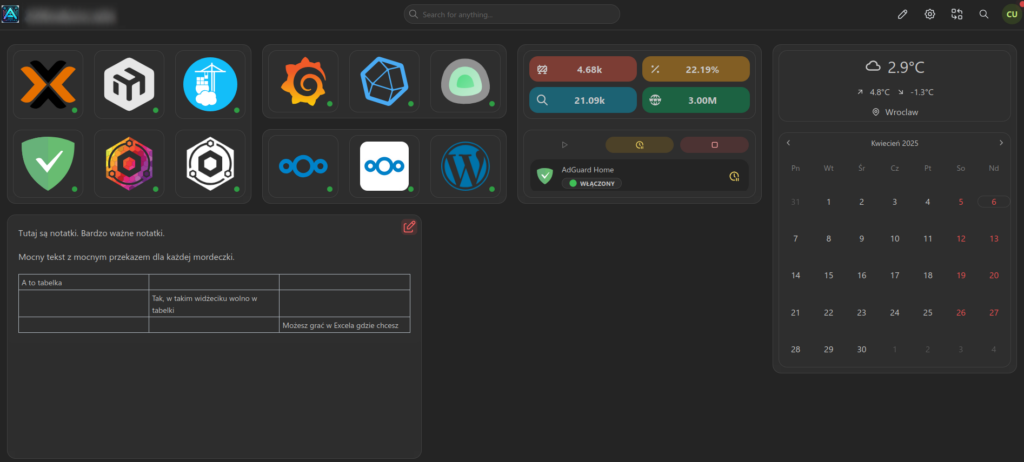Click the magnifier icon in top-right header

984,14
